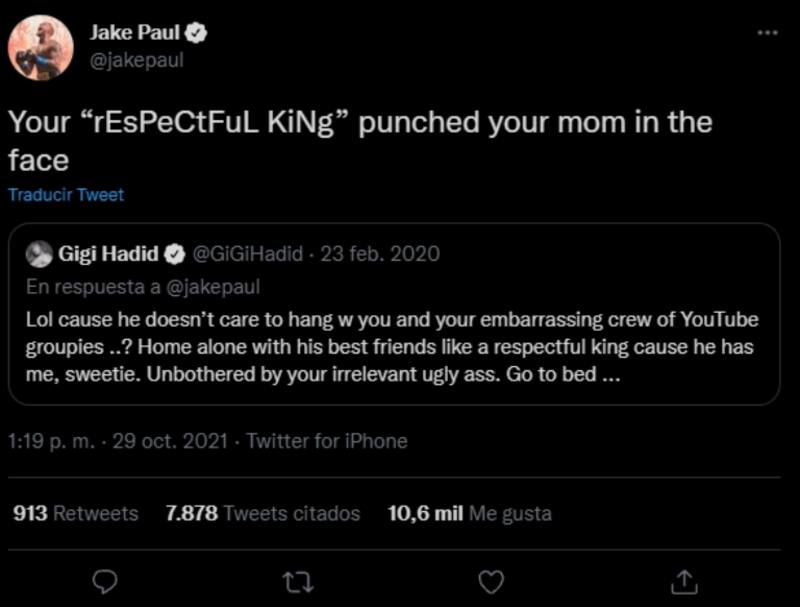Click the reply speech bubble icon
The height and width of the screenshot is (607, 800).
(x=104, y=580)
